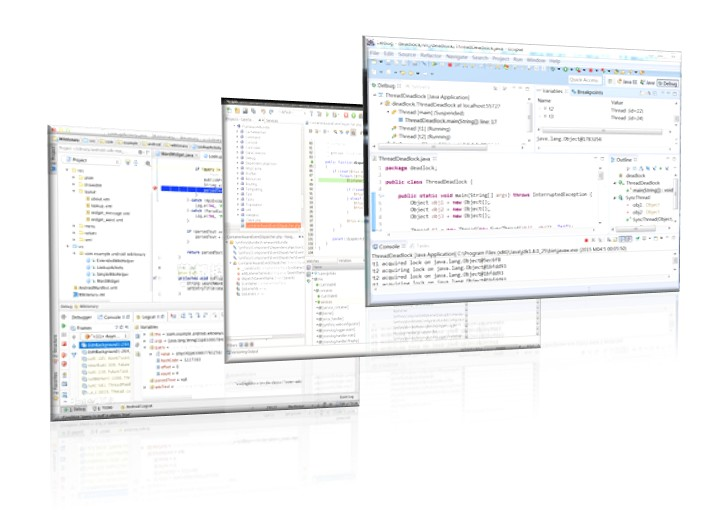Collapse SyncThread class in Outline
The image size is (710, 510).
(615, 197)
